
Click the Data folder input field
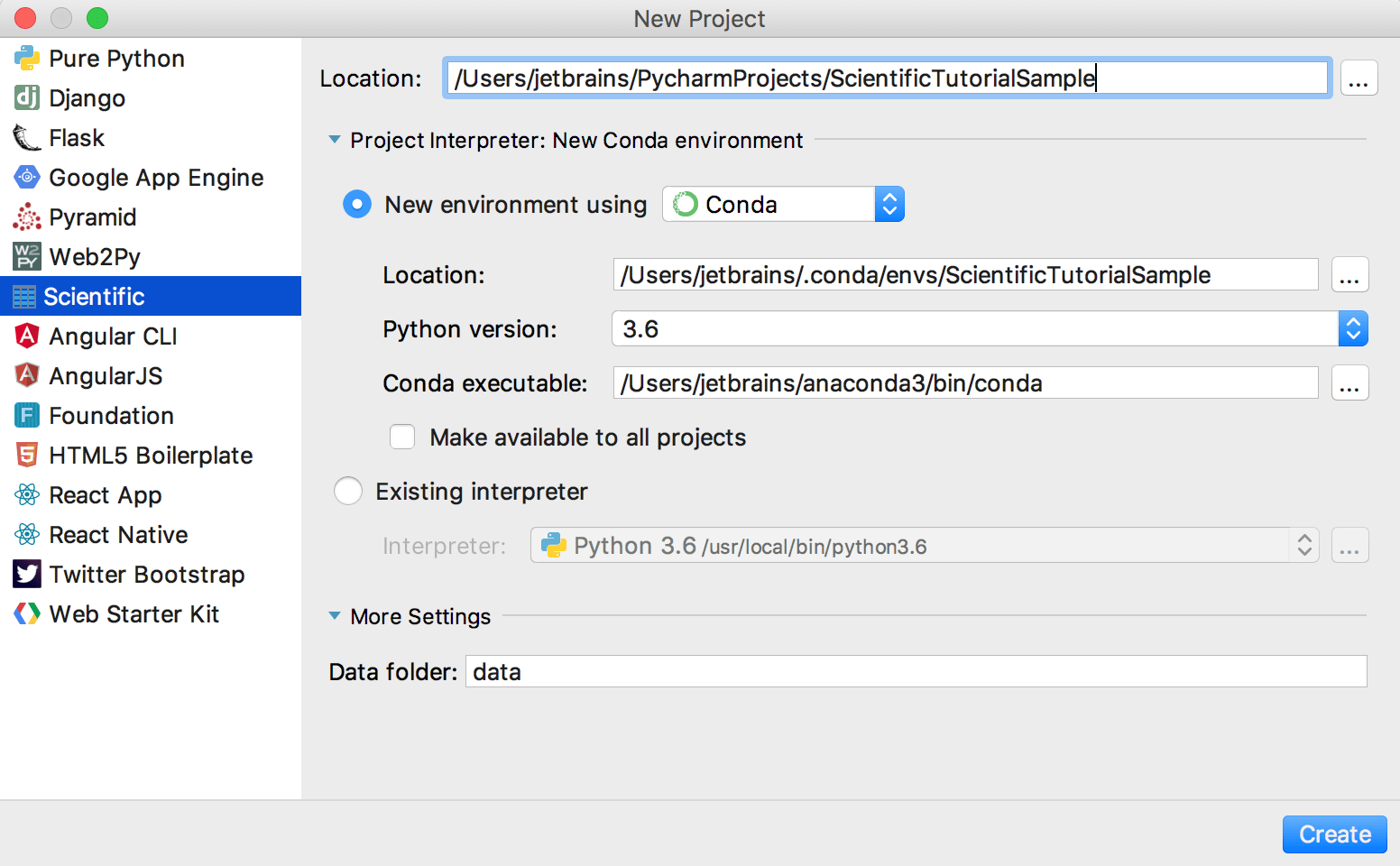point(916,671)
